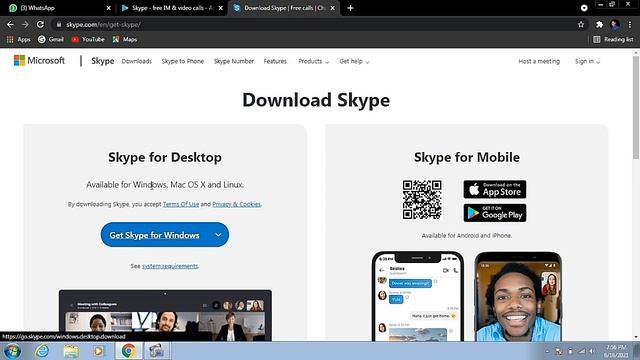Click the Microsoft logo
The height and width of the screenshot is (360, 640).
39,60
